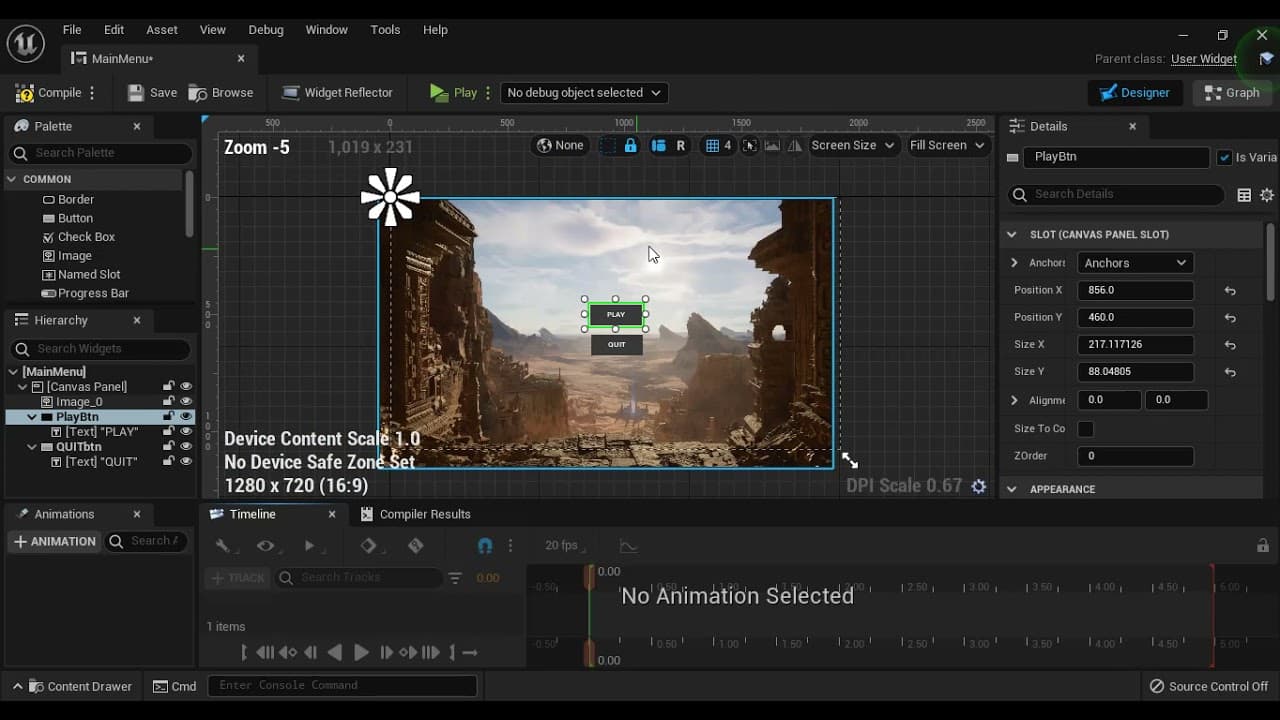Switch to Graph mode
Viewport: 1280px width, 720px height.
click(1232, 93)
